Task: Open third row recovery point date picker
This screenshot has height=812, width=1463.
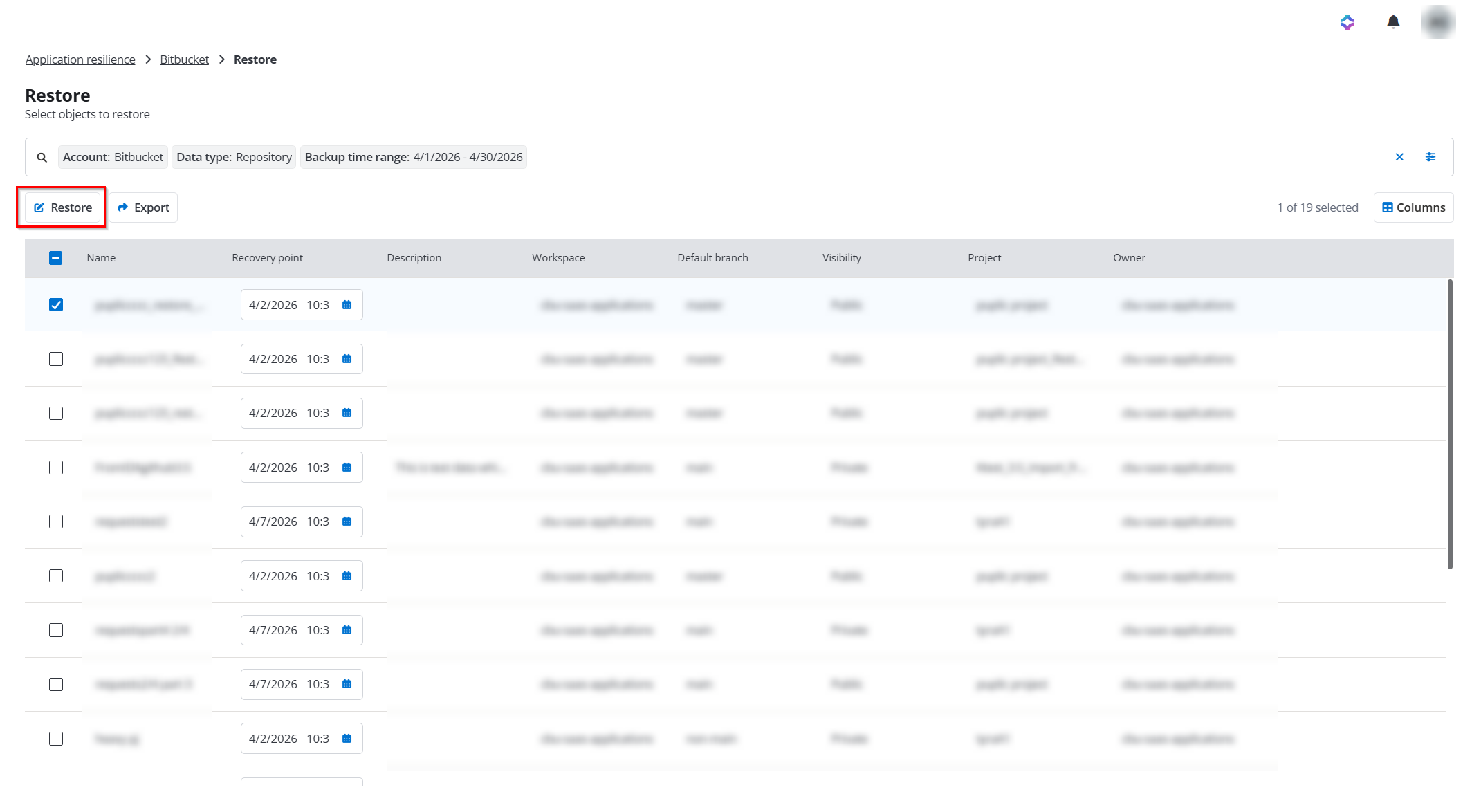Action: 301,413
